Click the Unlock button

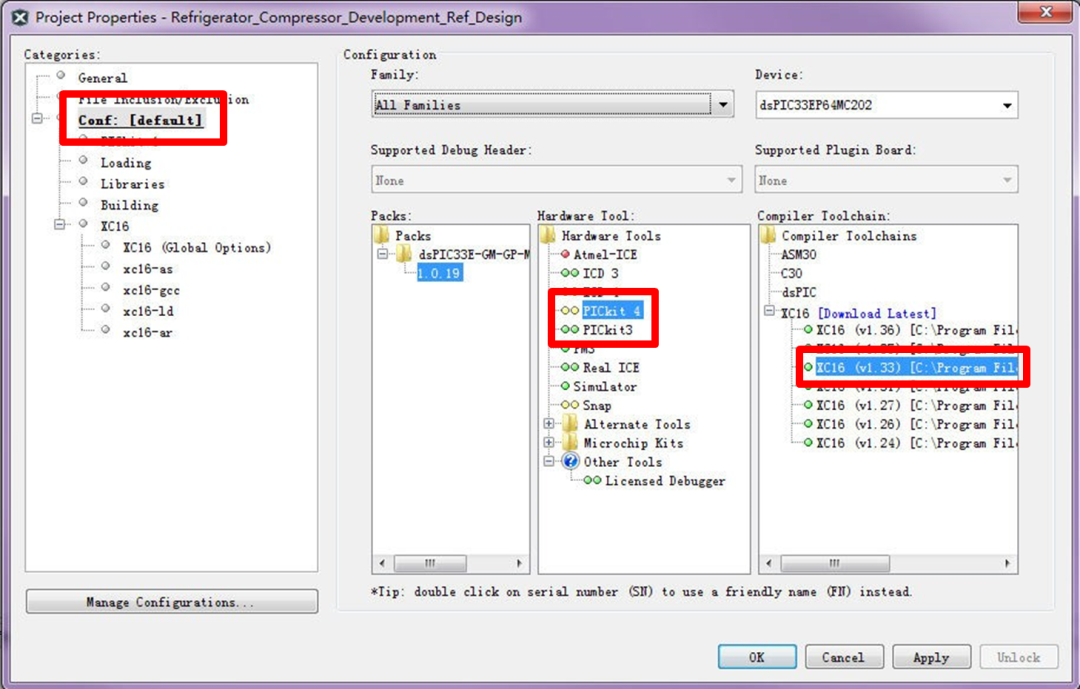pyautogui.click(x=1019, y=657)
